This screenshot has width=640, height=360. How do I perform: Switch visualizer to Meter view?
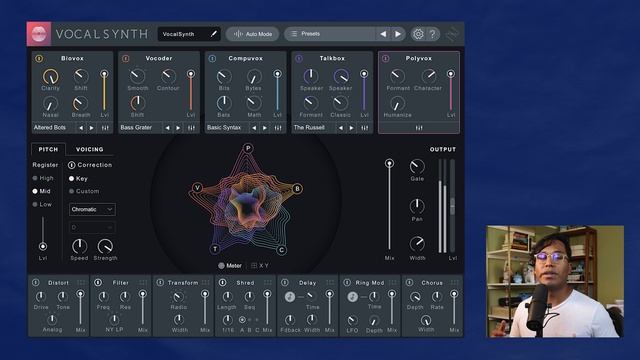pos(230,266)
